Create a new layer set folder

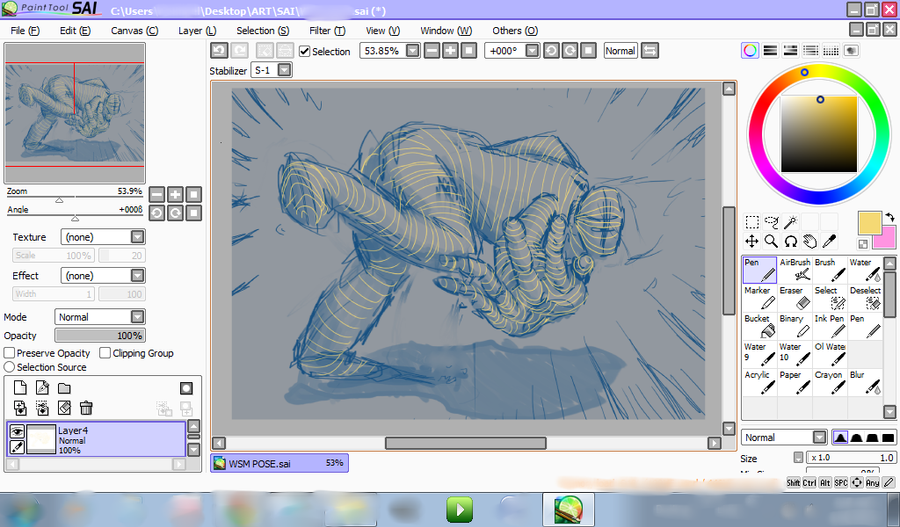pos(64,388)
